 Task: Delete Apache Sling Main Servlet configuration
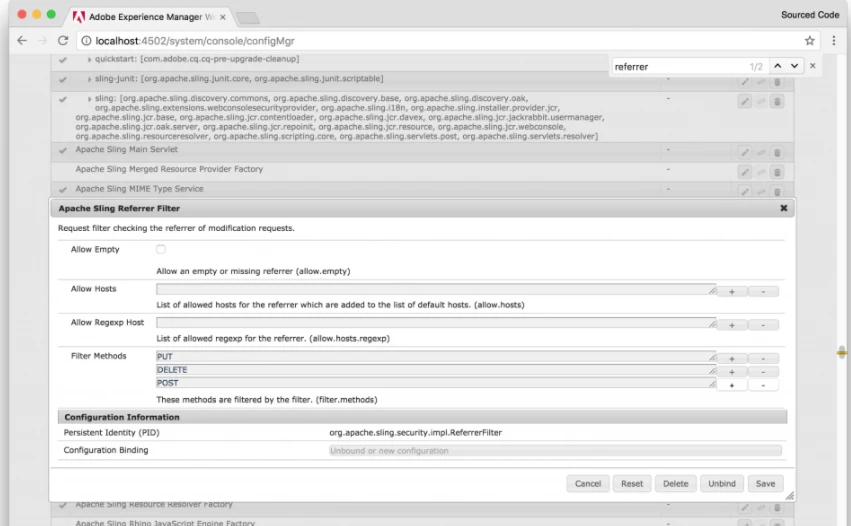pyautogui.click(x=777, y=153)
